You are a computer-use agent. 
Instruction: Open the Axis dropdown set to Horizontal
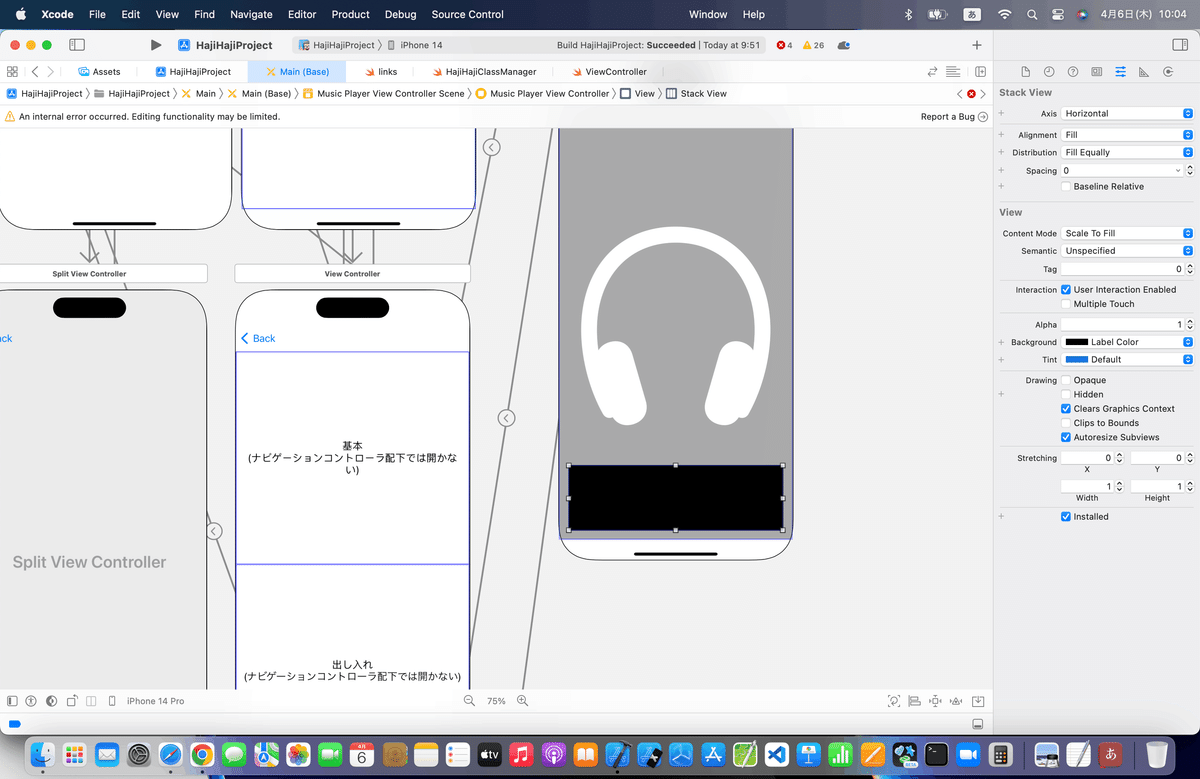[x=1127, y=114]
